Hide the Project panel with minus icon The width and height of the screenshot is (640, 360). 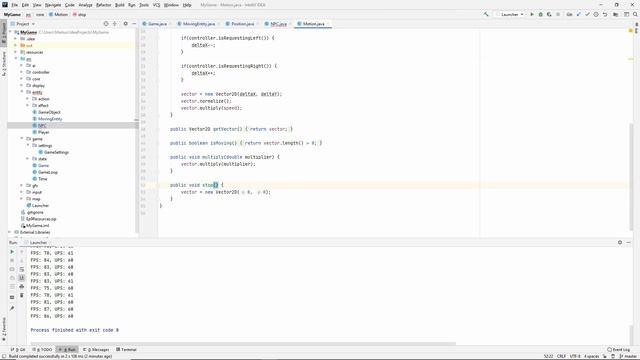coord(134,24)
